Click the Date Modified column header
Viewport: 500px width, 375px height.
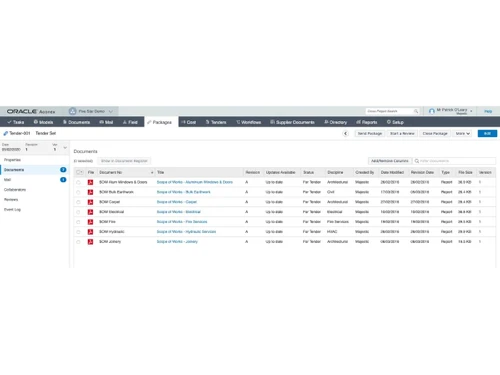pos(393,172)
